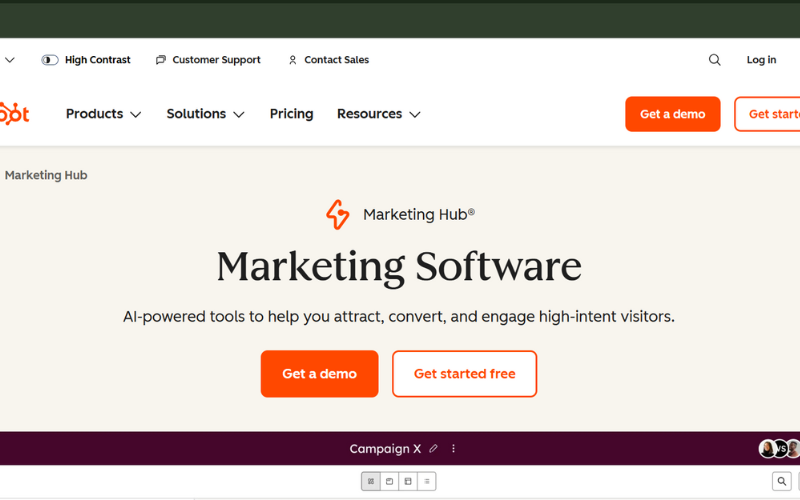Toggle the High Contrast switch
This screenshot has height=500, width=800.
click(50, 60)
